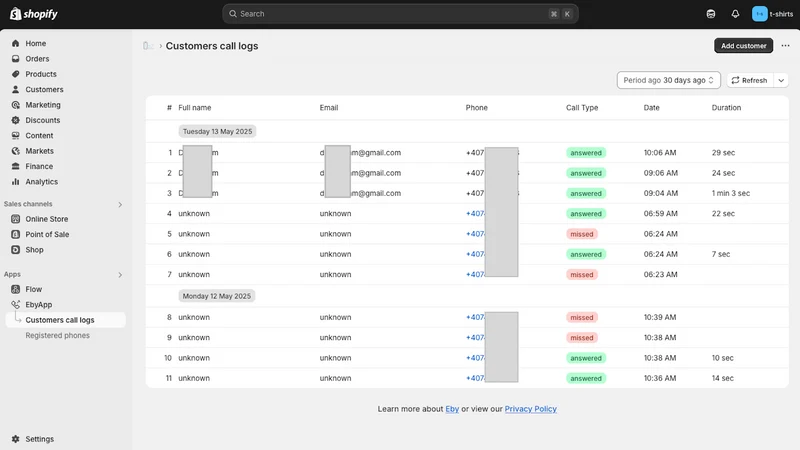Viewport: 800px width, 450px height.
Task: Click the Point of Sale icon
Action: (15, 234)
